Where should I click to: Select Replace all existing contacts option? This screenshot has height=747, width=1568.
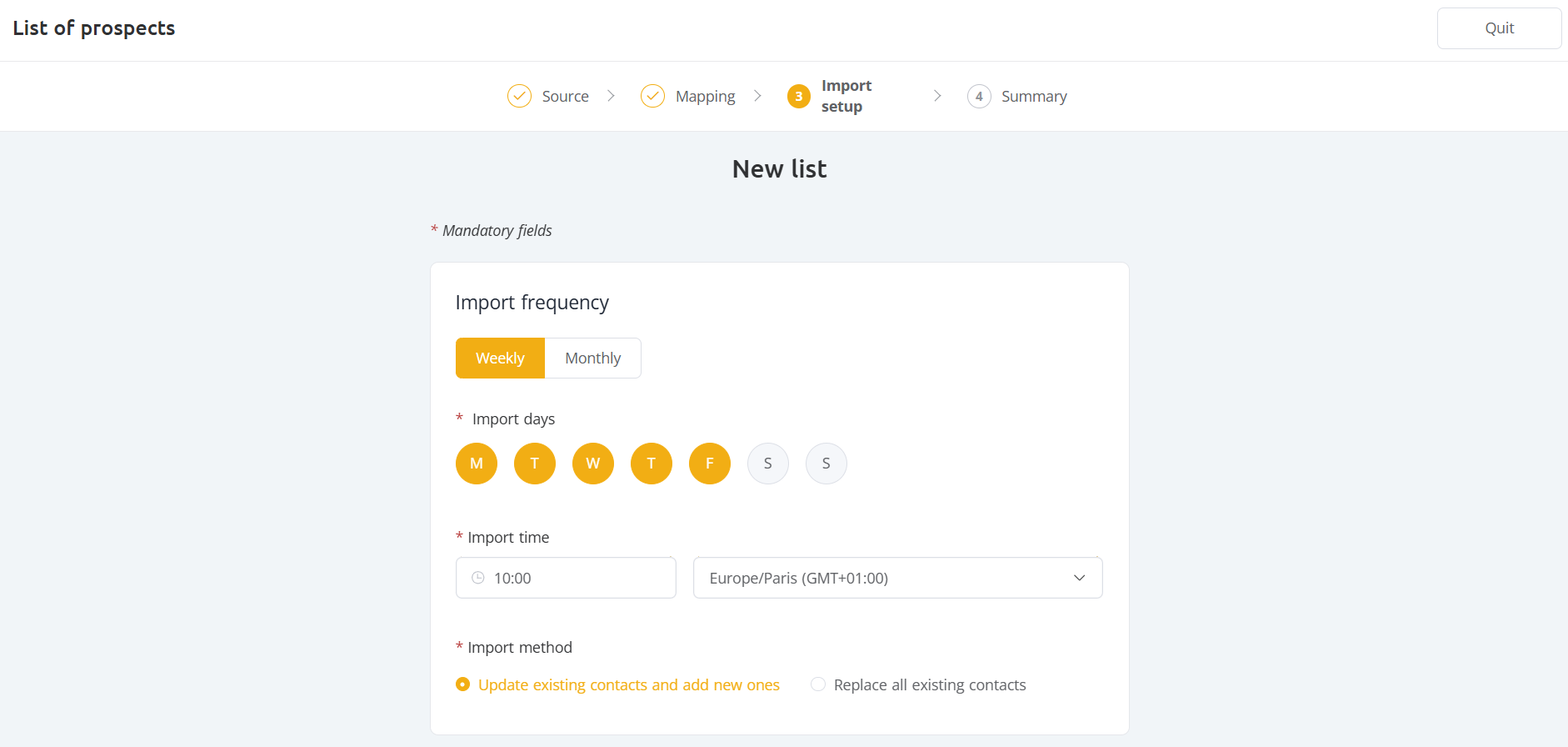click(x=918, y=684)
